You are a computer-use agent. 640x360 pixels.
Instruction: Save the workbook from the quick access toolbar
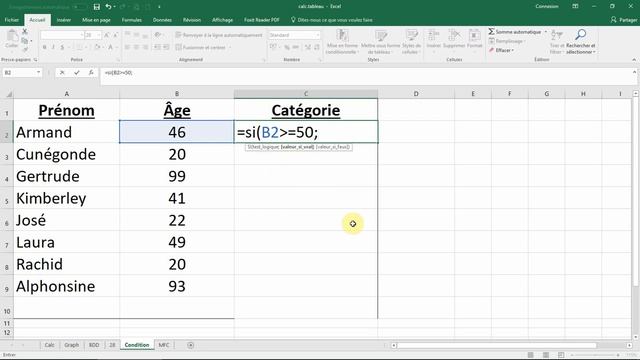97,7
